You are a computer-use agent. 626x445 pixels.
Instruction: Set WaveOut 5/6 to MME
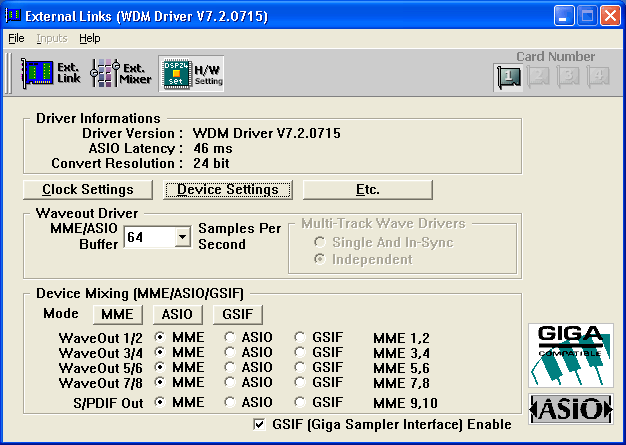[x=160, y=367]
